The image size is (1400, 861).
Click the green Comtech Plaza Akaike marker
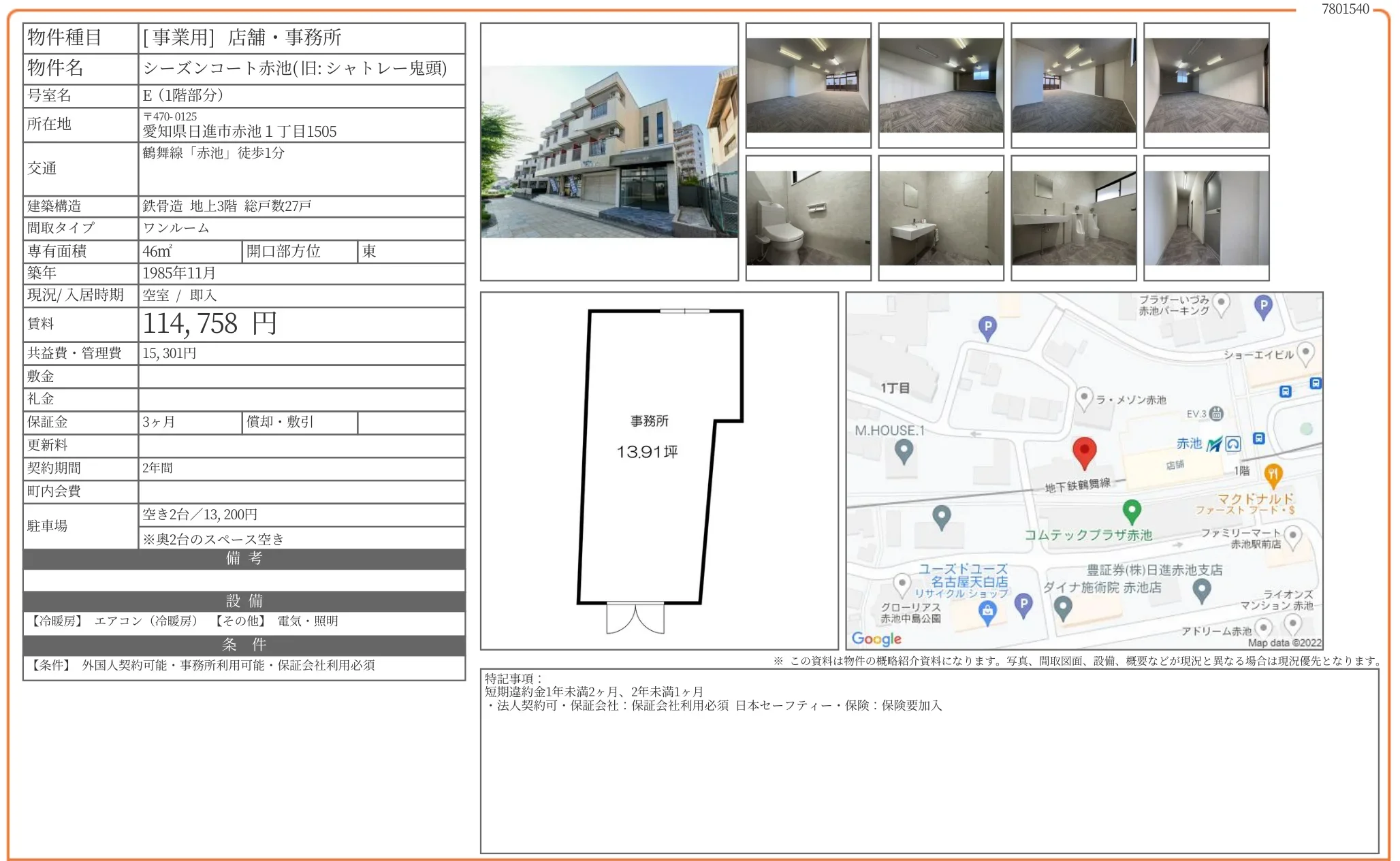point(1131,510)
